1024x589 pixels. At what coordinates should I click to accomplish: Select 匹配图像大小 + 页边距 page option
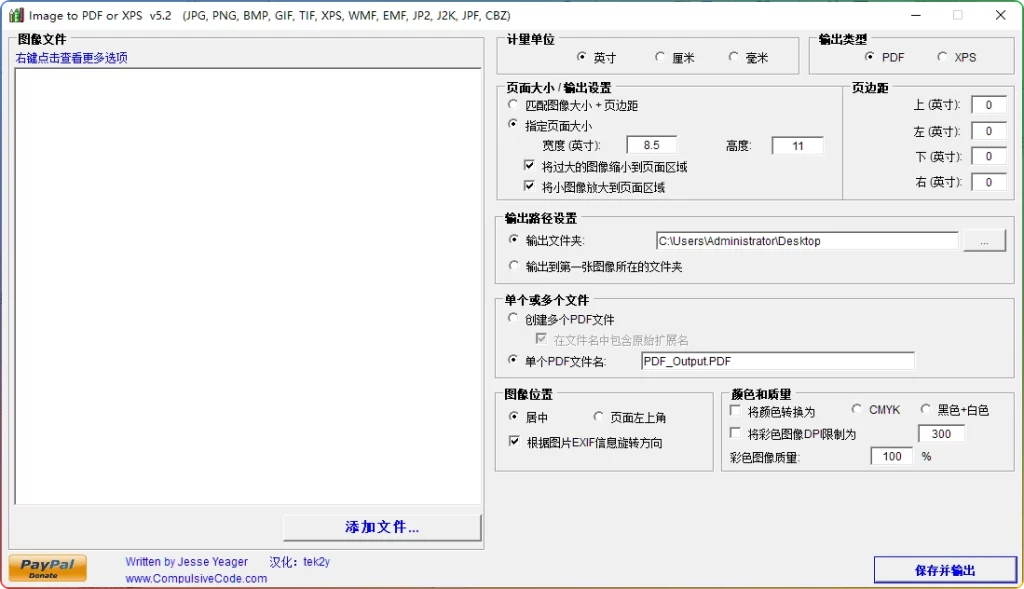(513, 106)
